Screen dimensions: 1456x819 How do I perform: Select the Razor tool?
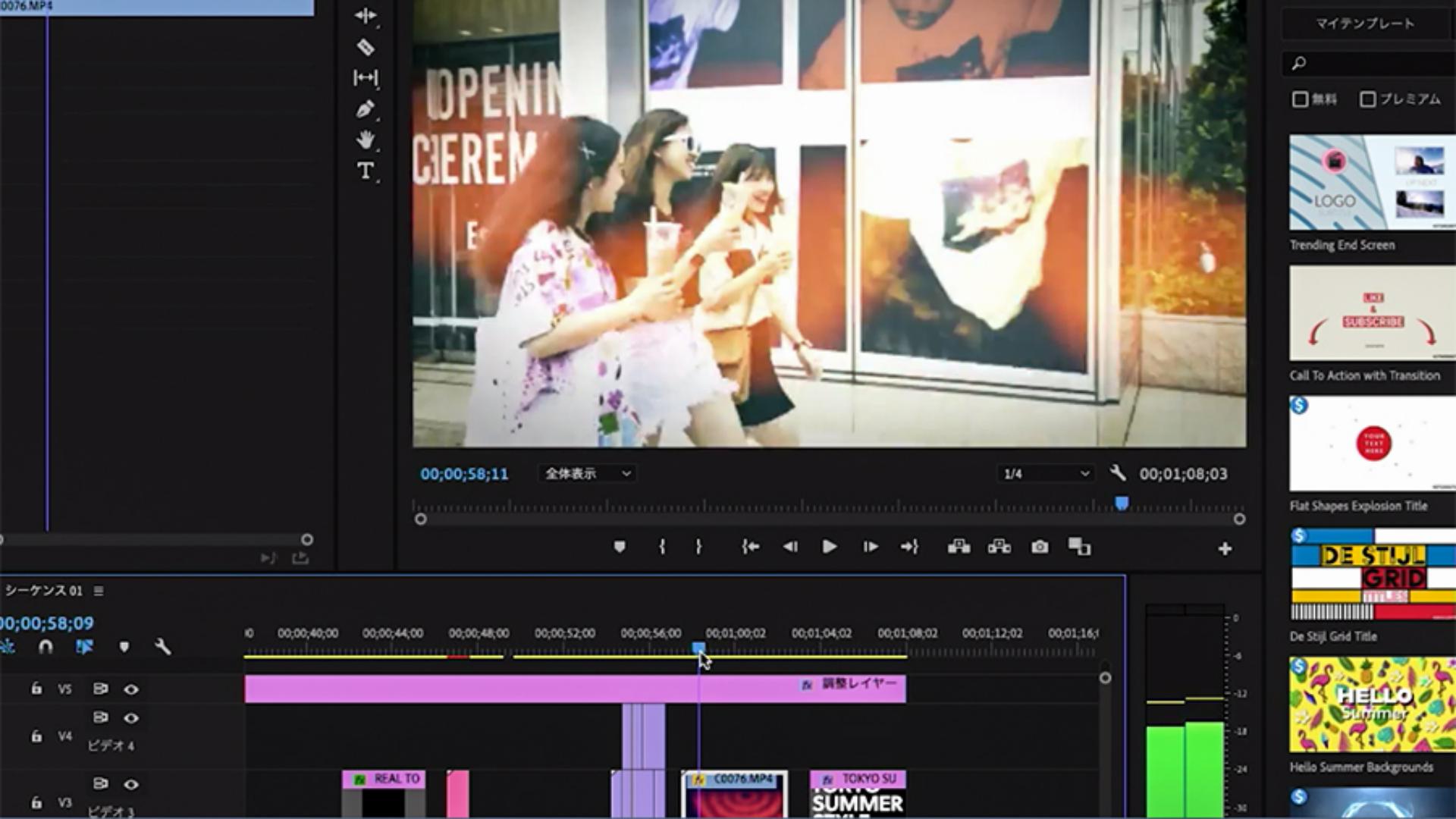coord(365,47)
